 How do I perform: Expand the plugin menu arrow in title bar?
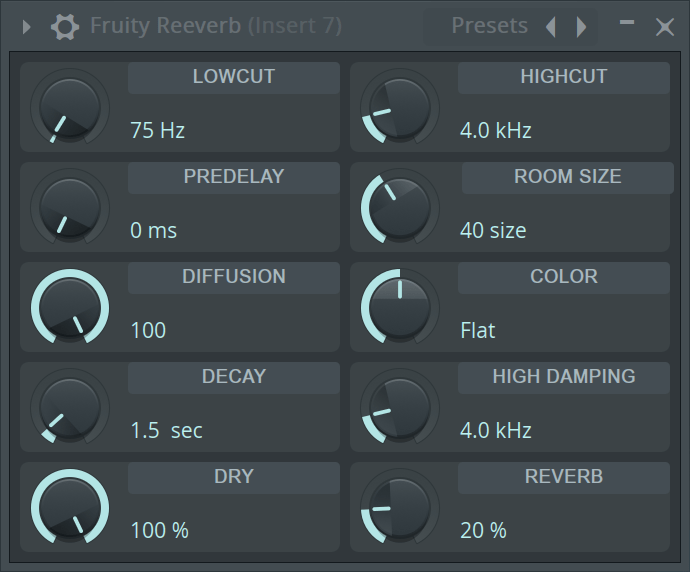27,27
